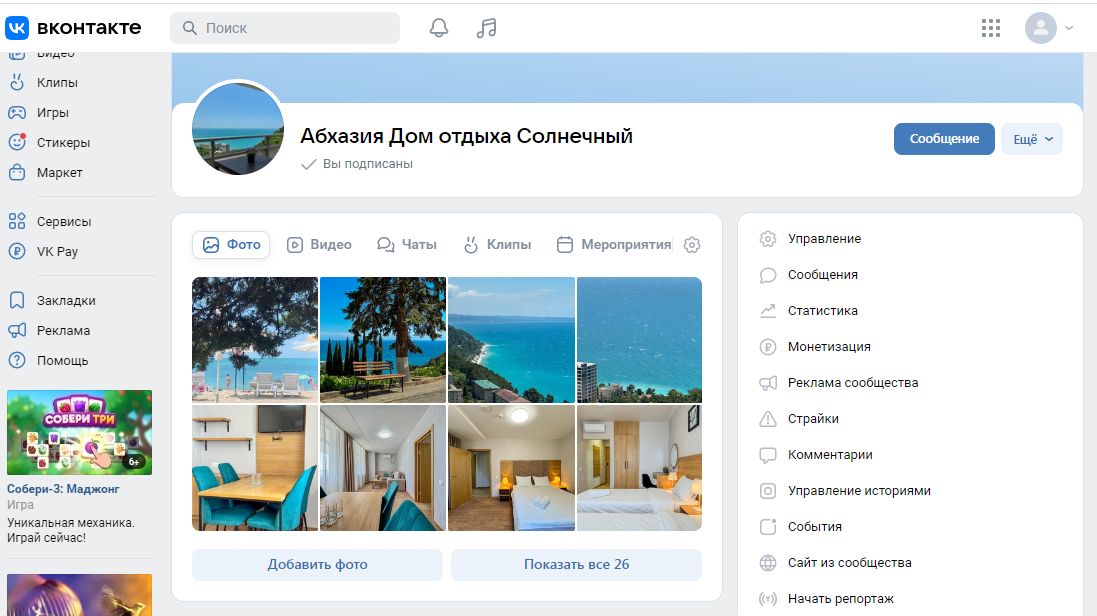Open photo section settings gear icon
This screenshot has height=616, width=1097.
point(692,245)
